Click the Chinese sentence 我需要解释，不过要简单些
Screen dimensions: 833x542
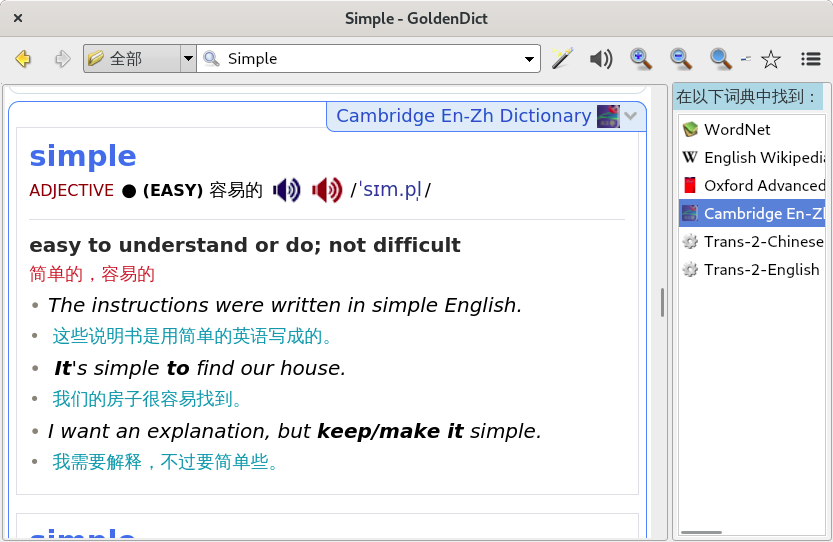pyautogui.click(x=165, y=462)
